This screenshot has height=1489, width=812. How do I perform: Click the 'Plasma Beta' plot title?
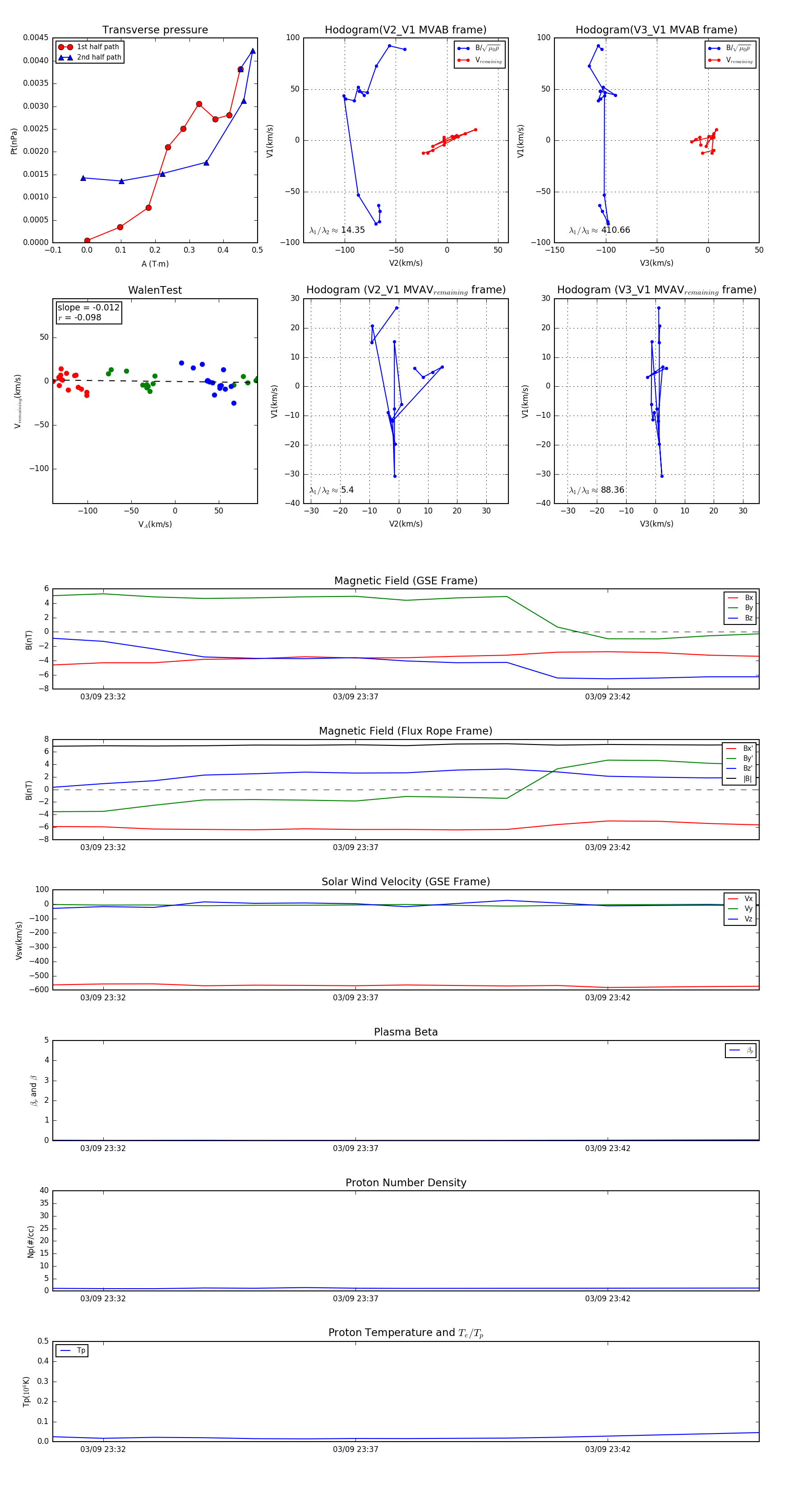pyautogui.click(x=406, y=1032)
